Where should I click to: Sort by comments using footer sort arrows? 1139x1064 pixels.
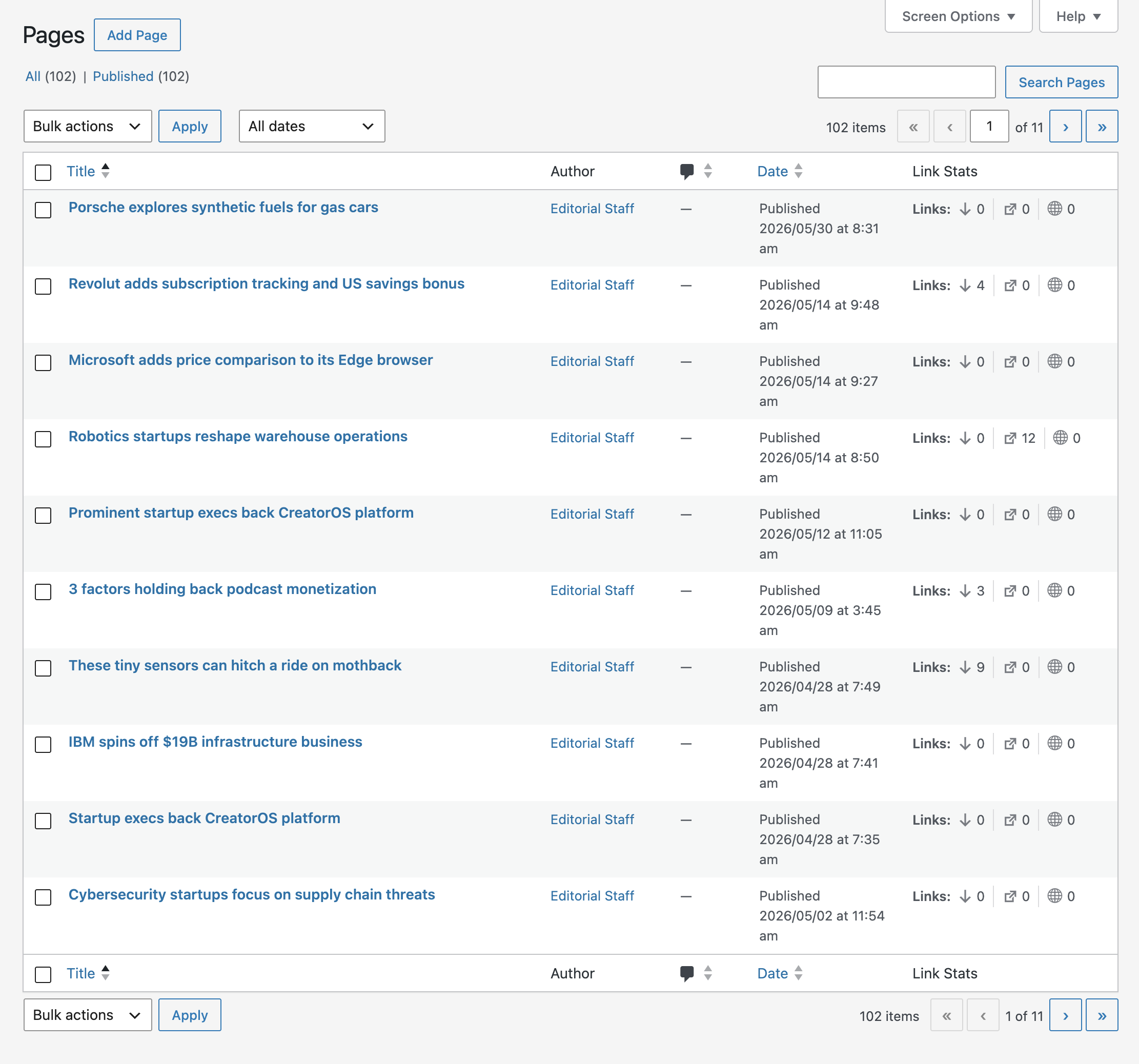[x=707, y=973]
